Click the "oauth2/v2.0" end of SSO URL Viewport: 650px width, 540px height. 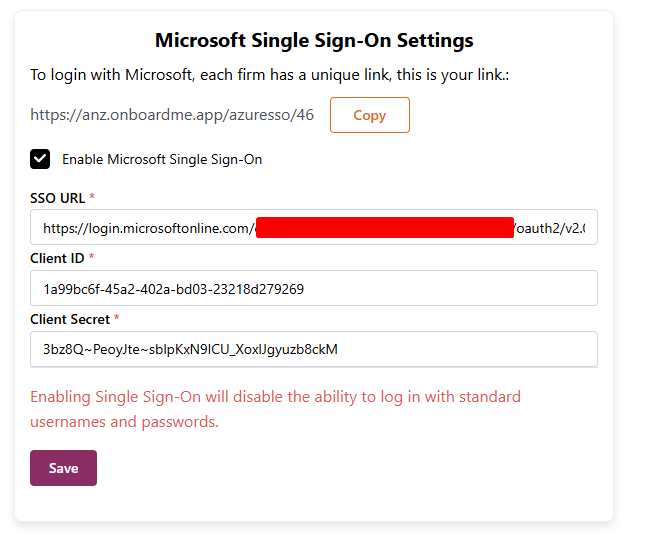point(551,229)
